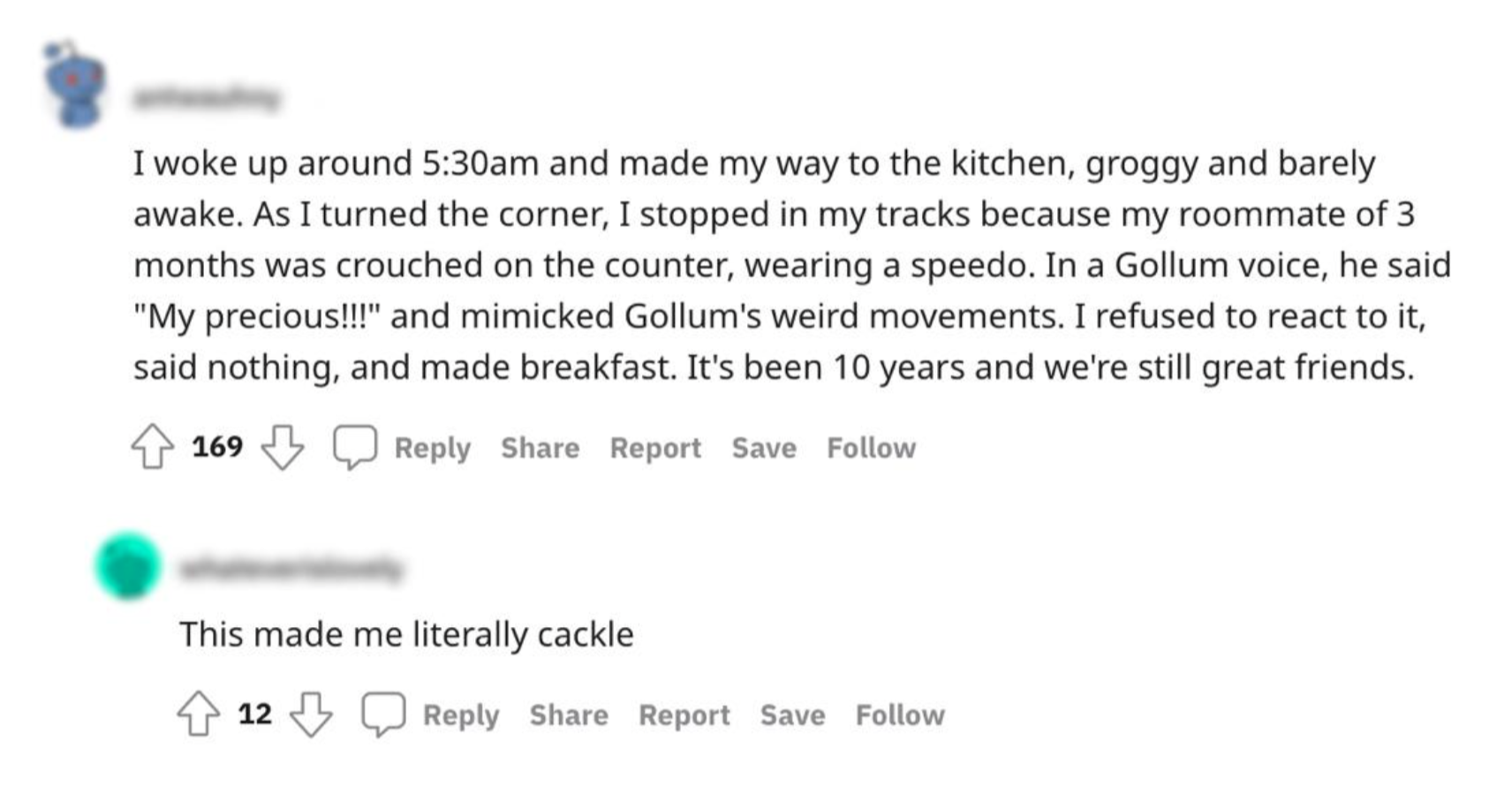Save the "literally cackle" reply
This screenshot has width=1512, height=802.
point(792,715)
